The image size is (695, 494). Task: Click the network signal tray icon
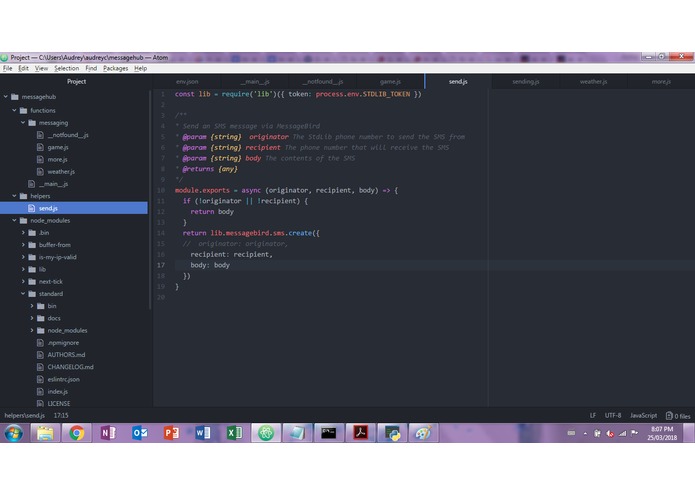622,433
